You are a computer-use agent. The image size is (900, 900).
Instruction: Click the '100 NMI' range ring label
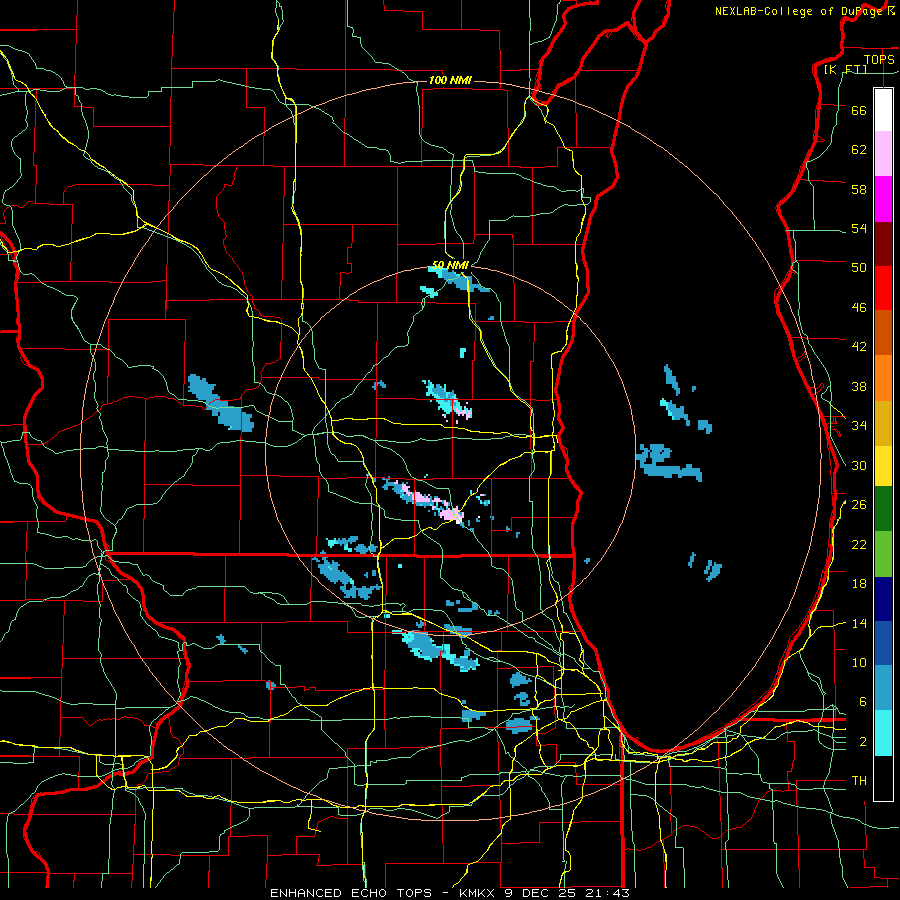(x=450, y=80)
